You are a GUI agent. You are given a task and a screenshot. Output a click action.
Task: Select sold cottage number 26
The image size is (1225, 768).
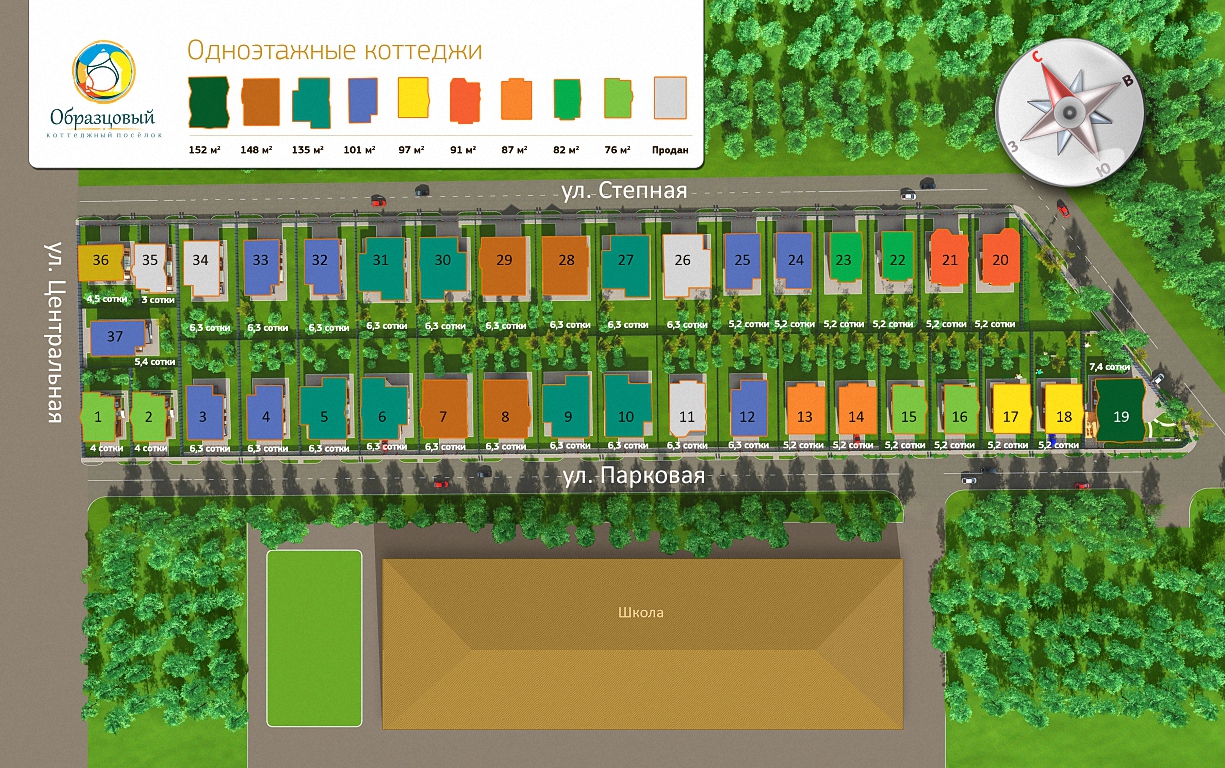point(684,262)
